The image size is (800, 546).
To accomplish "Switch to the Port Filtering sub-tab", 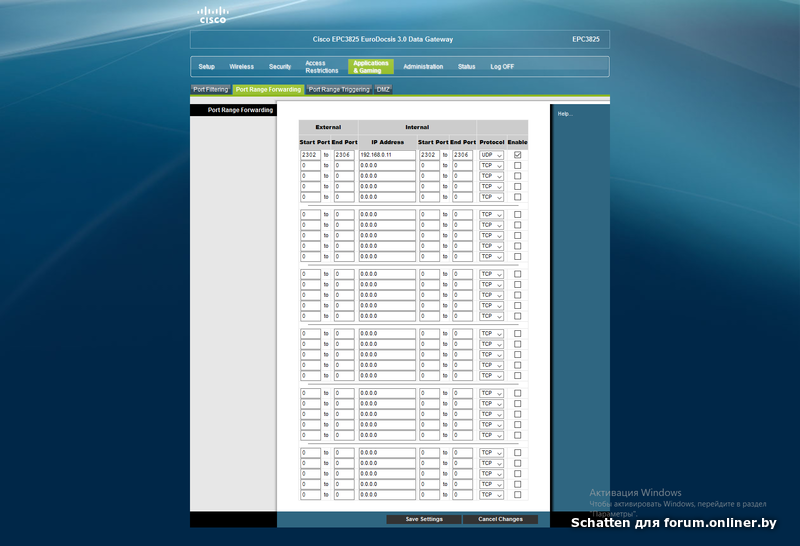I will coord(210,90).
